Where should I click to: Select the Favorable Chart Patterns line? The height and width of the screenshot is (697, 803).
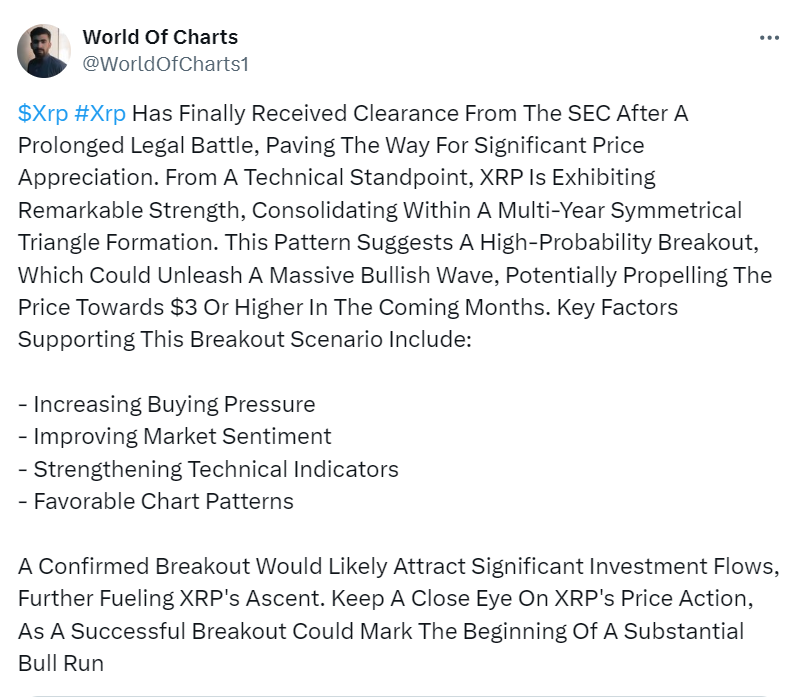point(156,501)
